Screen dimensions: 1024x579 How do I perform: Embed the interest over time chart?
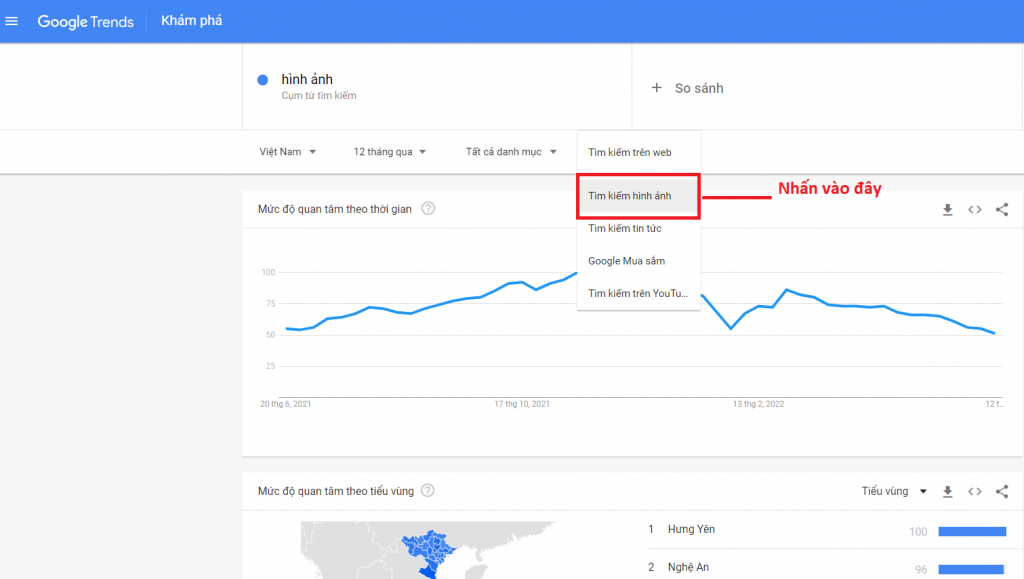tap(974, 209)
